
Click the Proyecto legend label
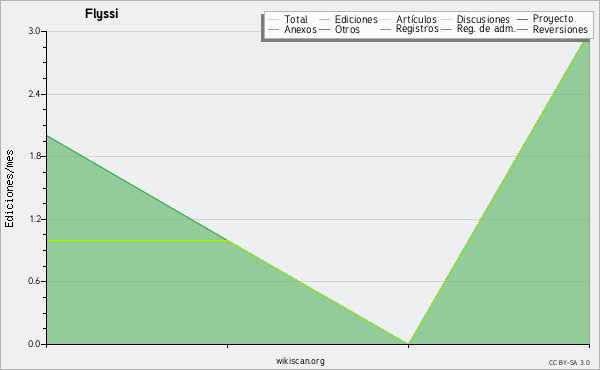coord(553,19)
